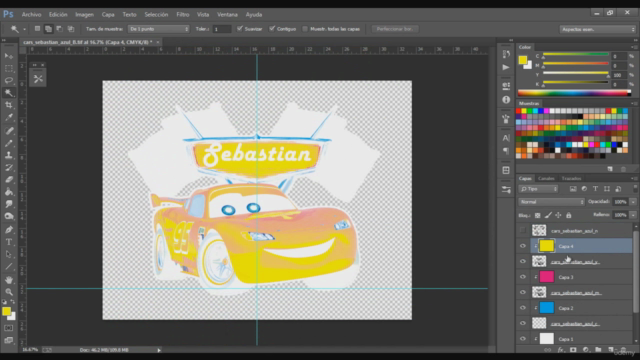640x360 pixels.
Task: Select the Rectangular Marquee tool
Action: 9,68
